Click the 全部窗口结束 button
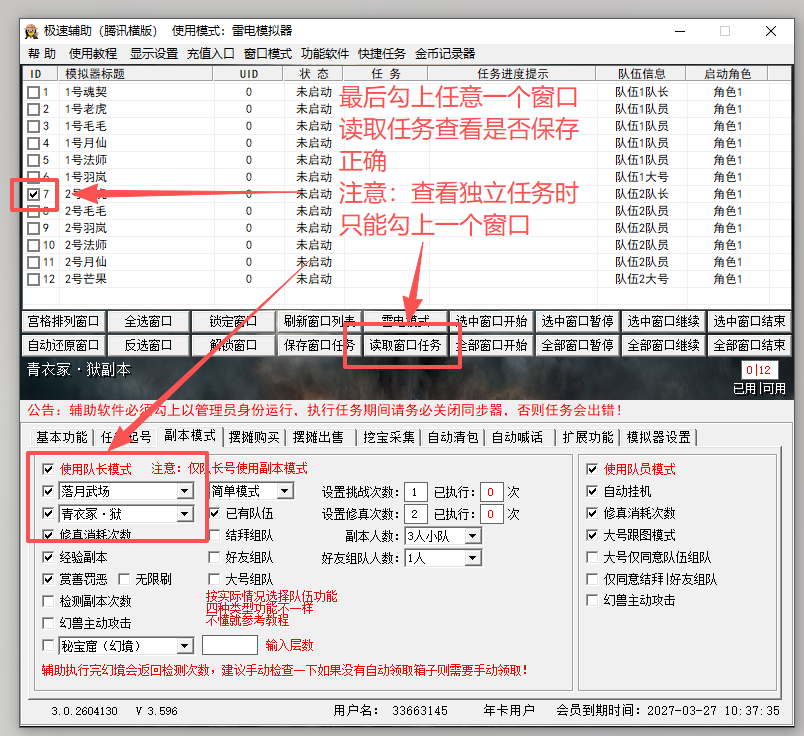 (x=749, y=345)
